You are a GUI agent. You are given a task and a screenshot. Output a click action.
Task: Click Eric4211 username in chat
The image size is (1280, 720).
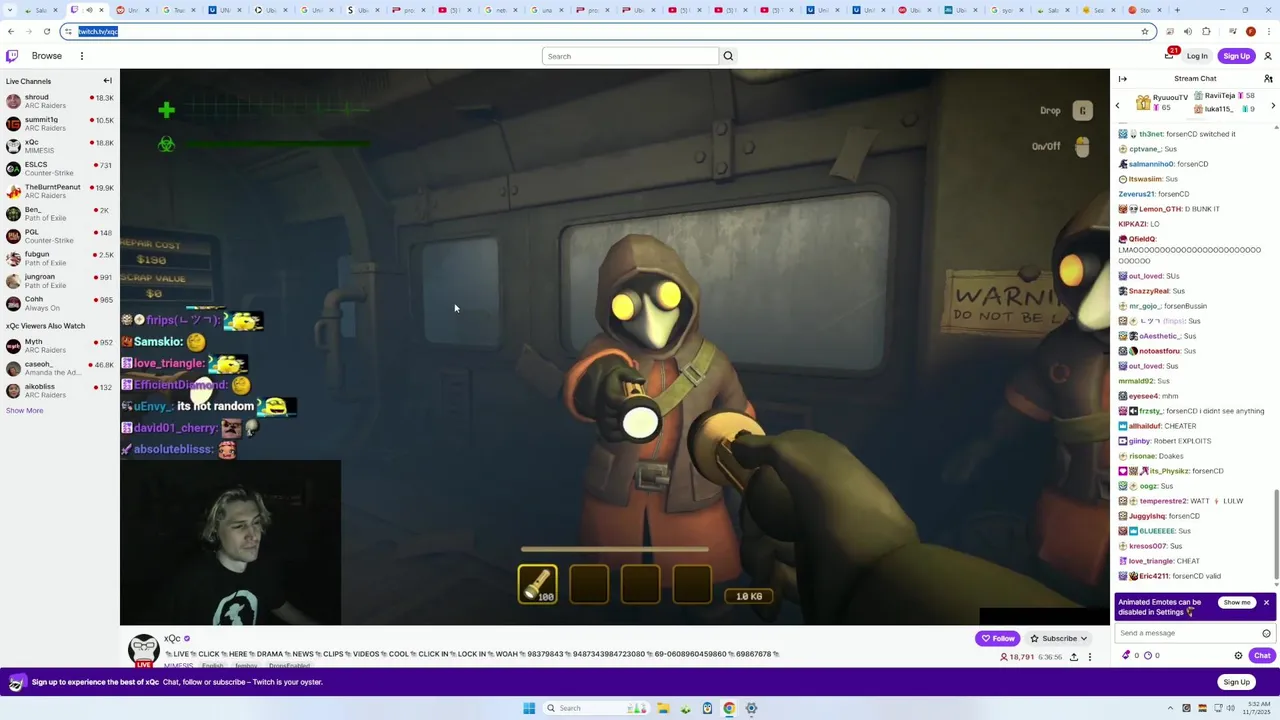click(1154, 576)
